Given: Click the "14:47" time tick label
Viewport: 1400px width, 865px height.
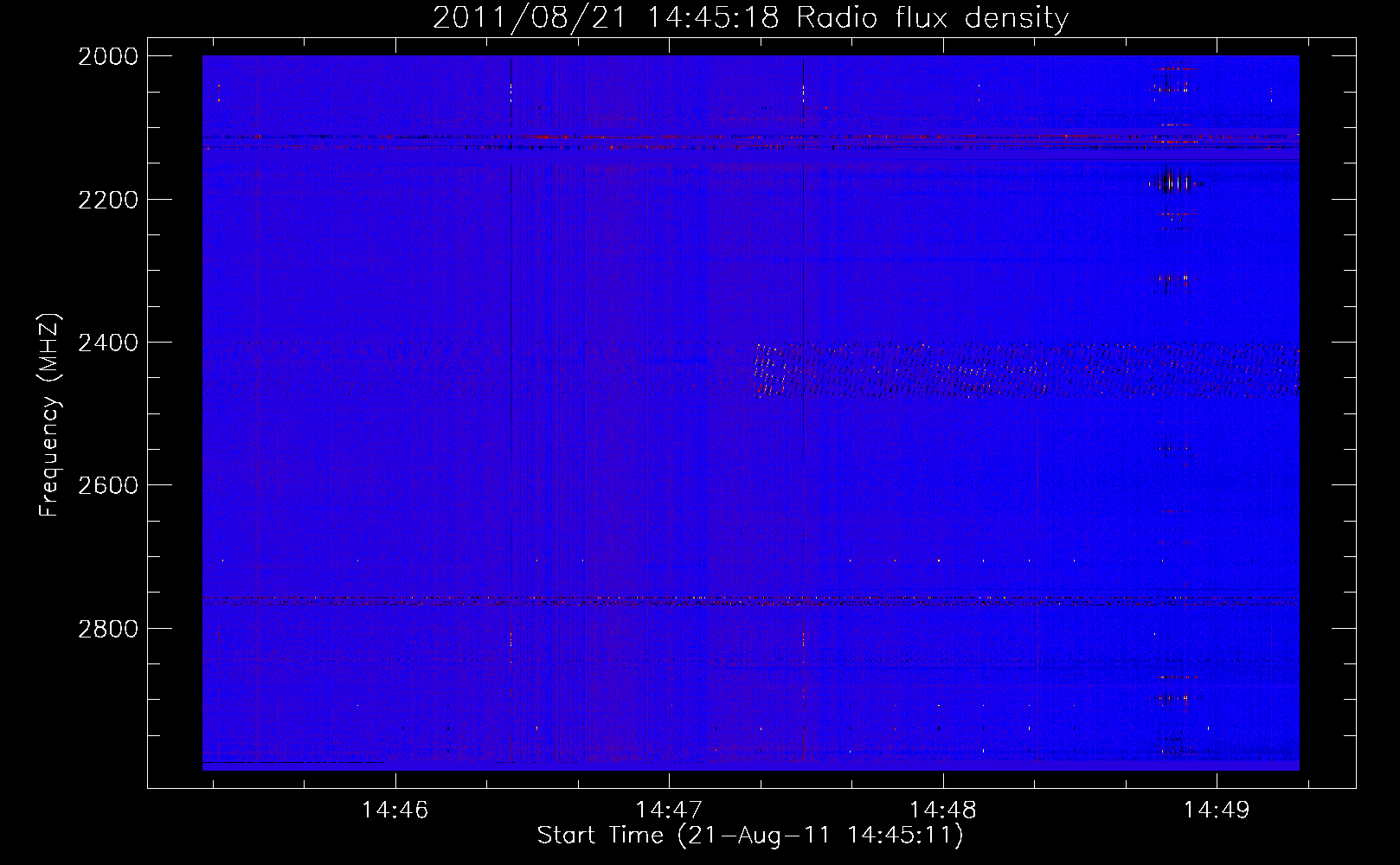Looking at the screenshot, I should click(x=669, y=811).
